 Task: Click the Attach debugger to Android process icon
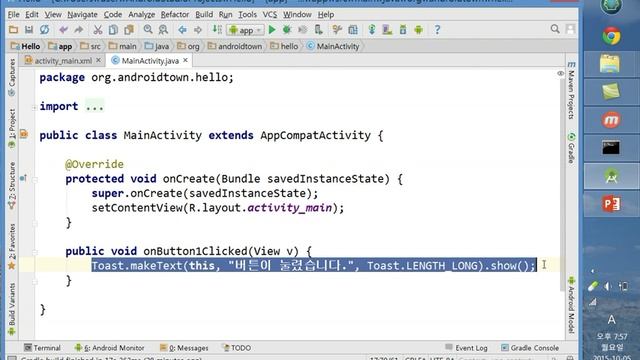(318, 30)
